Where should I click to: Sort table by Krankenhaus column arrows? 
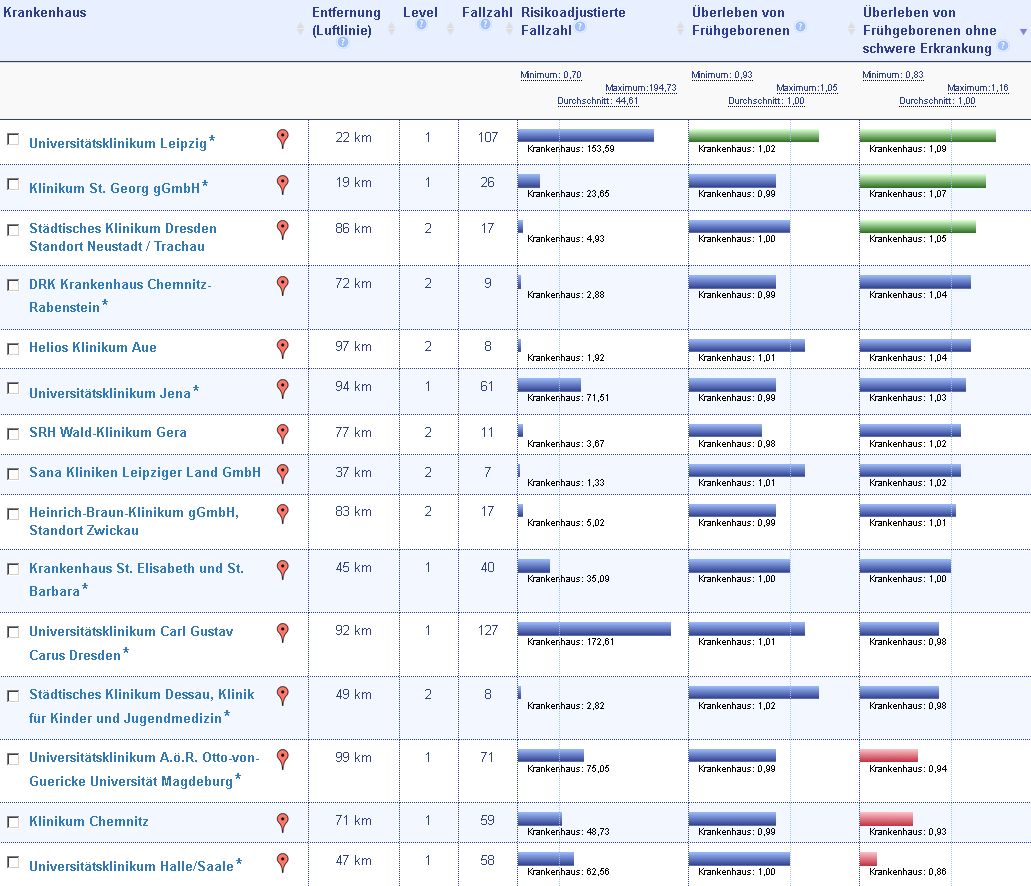point(300,28)
